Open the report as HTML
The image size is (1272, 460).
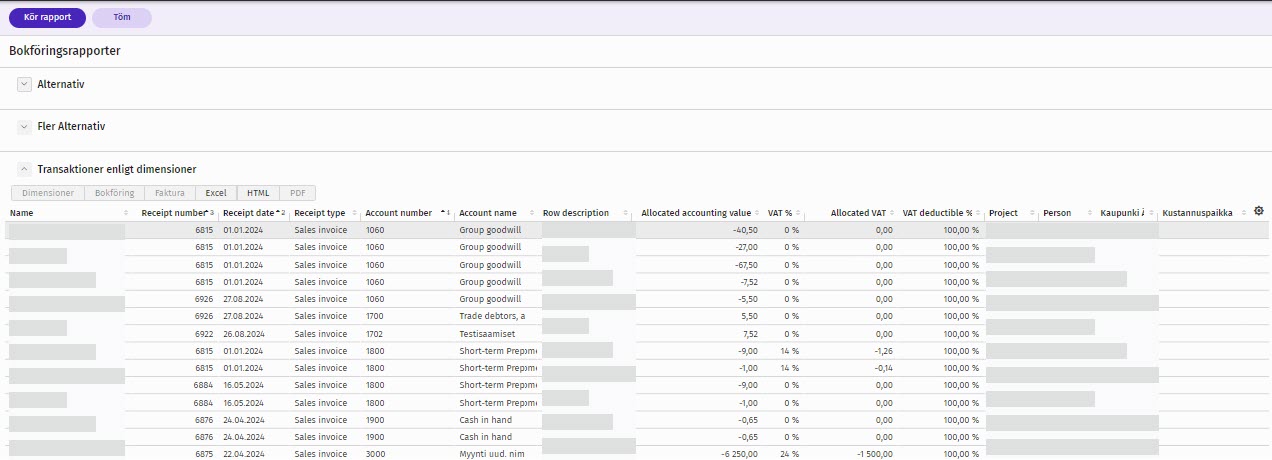pyautogui.click(x=258, y=193)
